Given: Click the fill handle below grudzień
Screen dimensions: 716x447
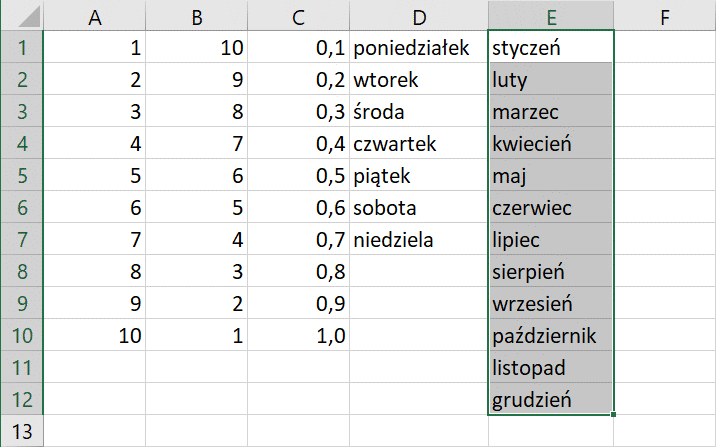Looking at the screenshot, I should pos(613,413).
